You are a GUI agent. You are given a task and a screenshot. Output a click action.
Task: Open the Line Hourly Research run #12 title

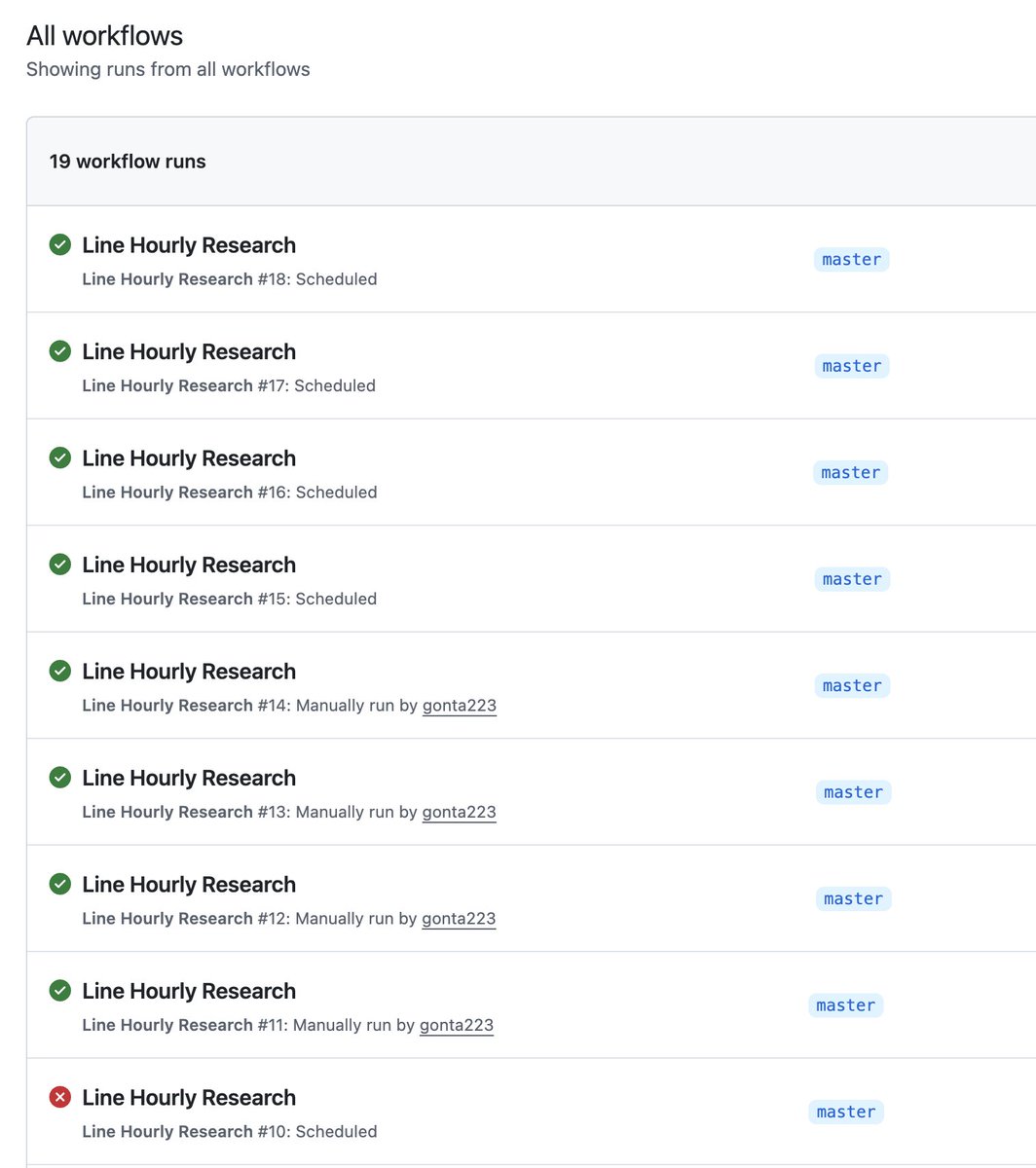click(x=189, y=885)
